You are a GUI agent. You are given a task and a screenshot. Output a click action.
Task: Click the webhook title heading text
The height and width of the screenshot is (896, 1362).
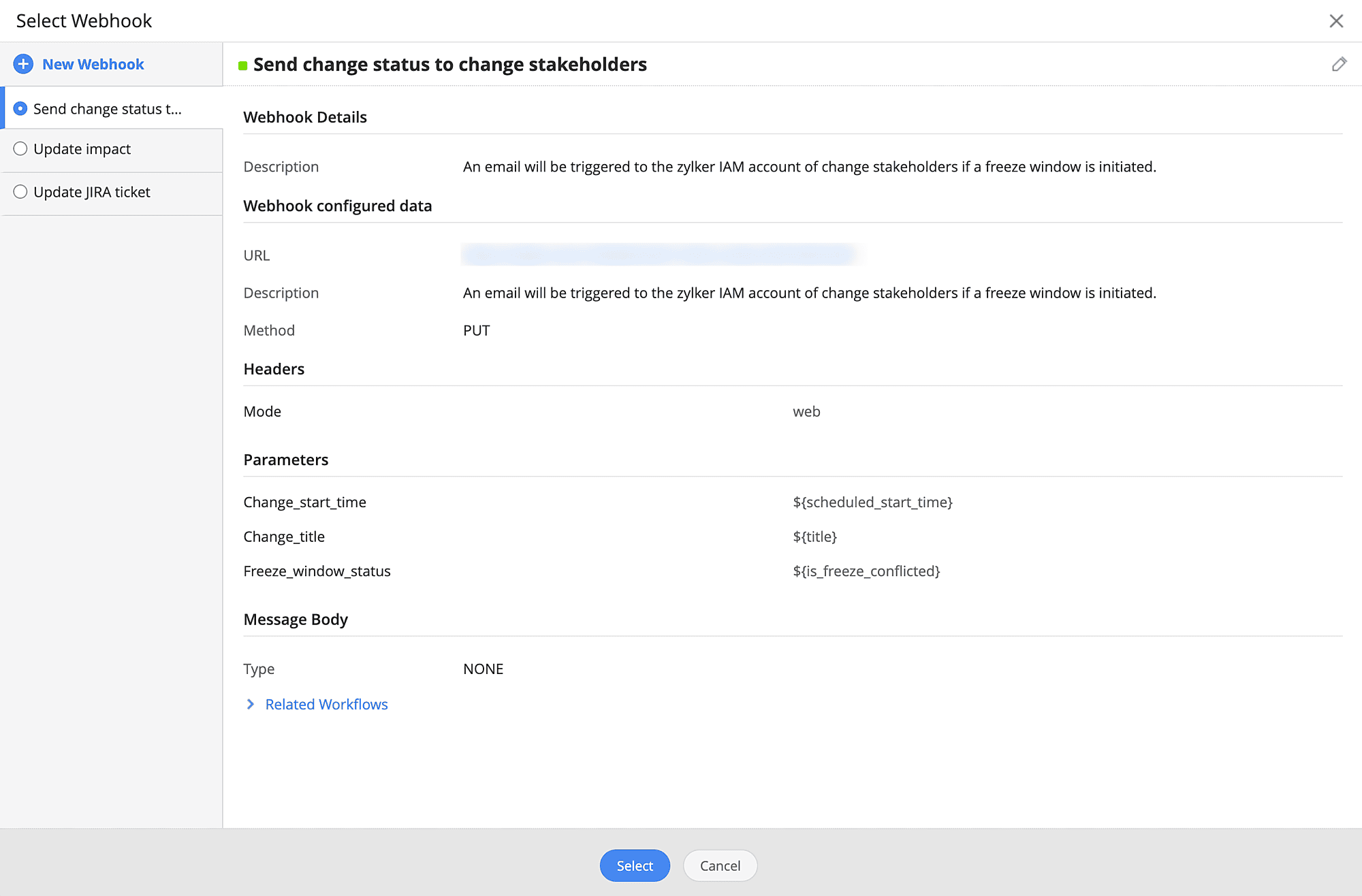point(449,64)
